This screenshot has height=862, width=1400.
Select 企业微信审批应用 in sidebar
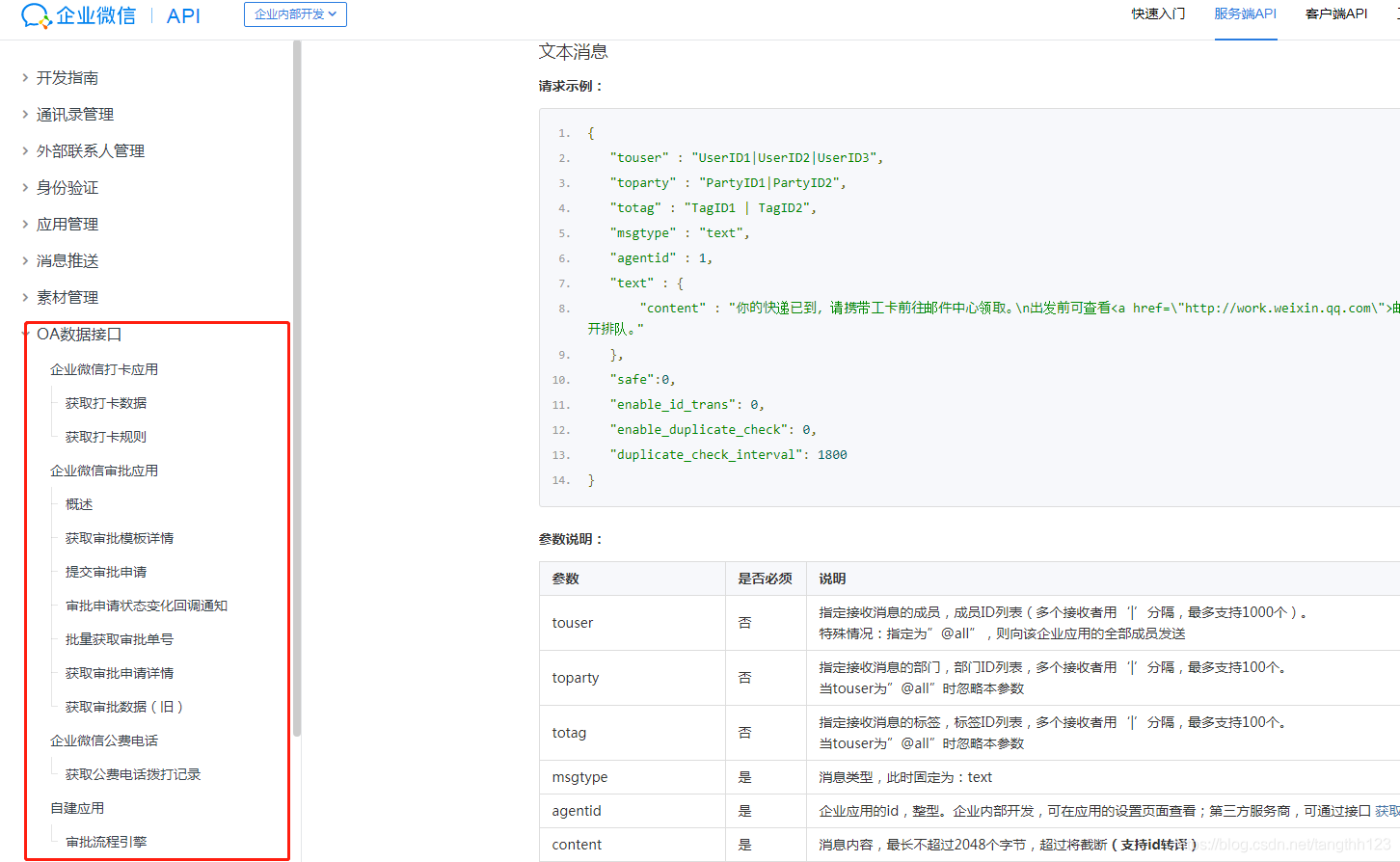pyautogui.click(x=104, y=471)
